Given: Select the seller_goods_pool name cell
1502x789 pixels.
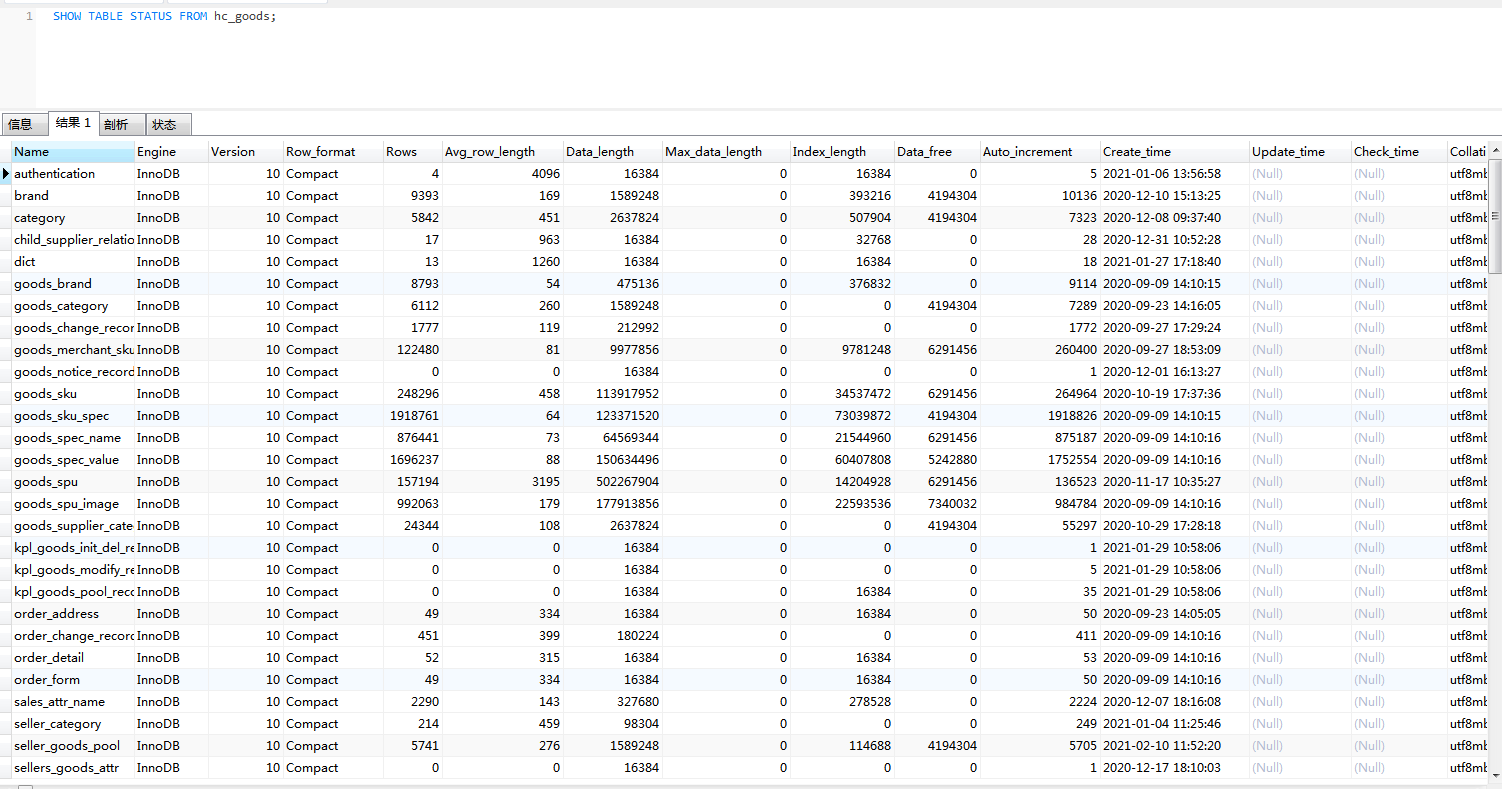Looking at the screenshot, I should pyautogui.click(x=73, y=746).
